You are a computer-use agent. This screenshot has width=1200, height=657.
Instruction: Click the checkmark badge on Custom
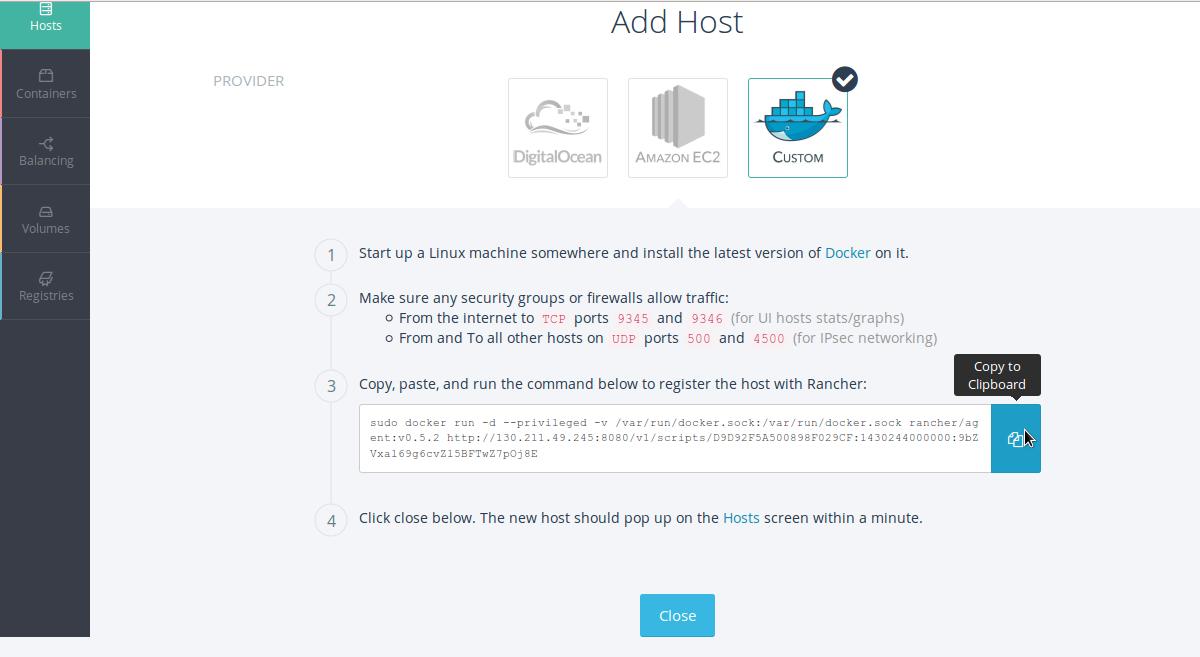pyautogui.click(x=845, y=79)
